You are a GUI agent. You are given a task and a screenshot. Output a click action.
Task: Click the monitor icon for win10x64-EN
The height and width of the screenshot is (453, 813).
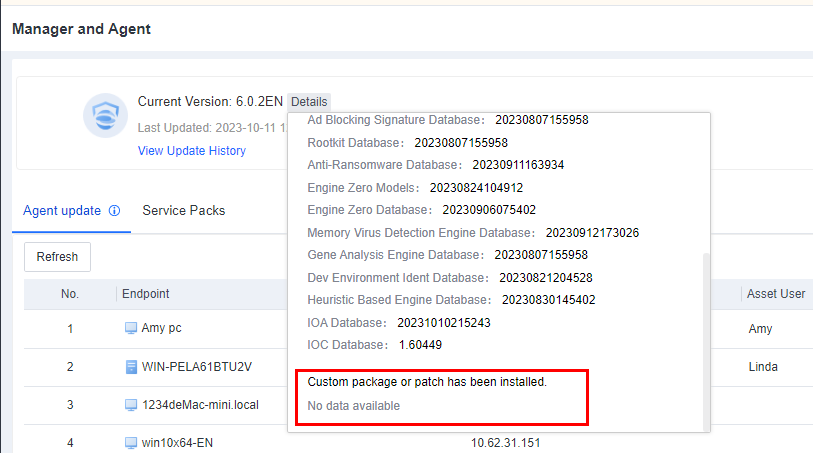tap(130, 441)
